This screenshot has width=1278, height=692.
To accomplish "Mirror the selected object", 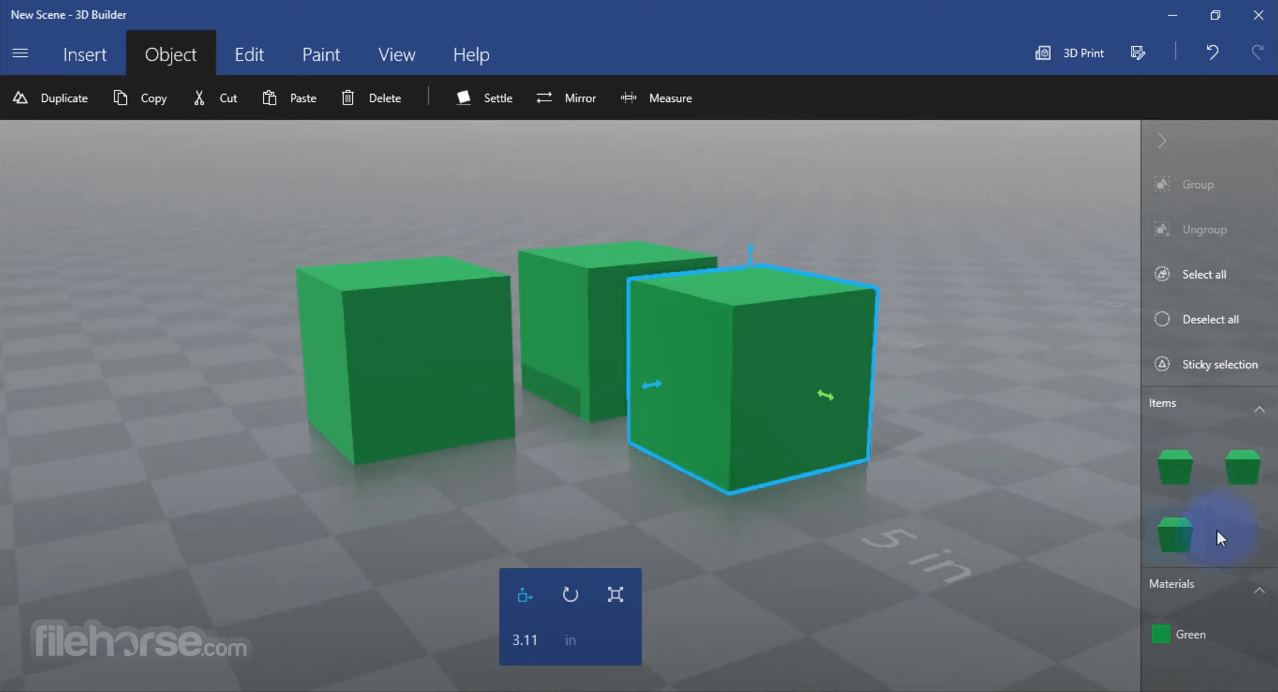I will 566,98.
